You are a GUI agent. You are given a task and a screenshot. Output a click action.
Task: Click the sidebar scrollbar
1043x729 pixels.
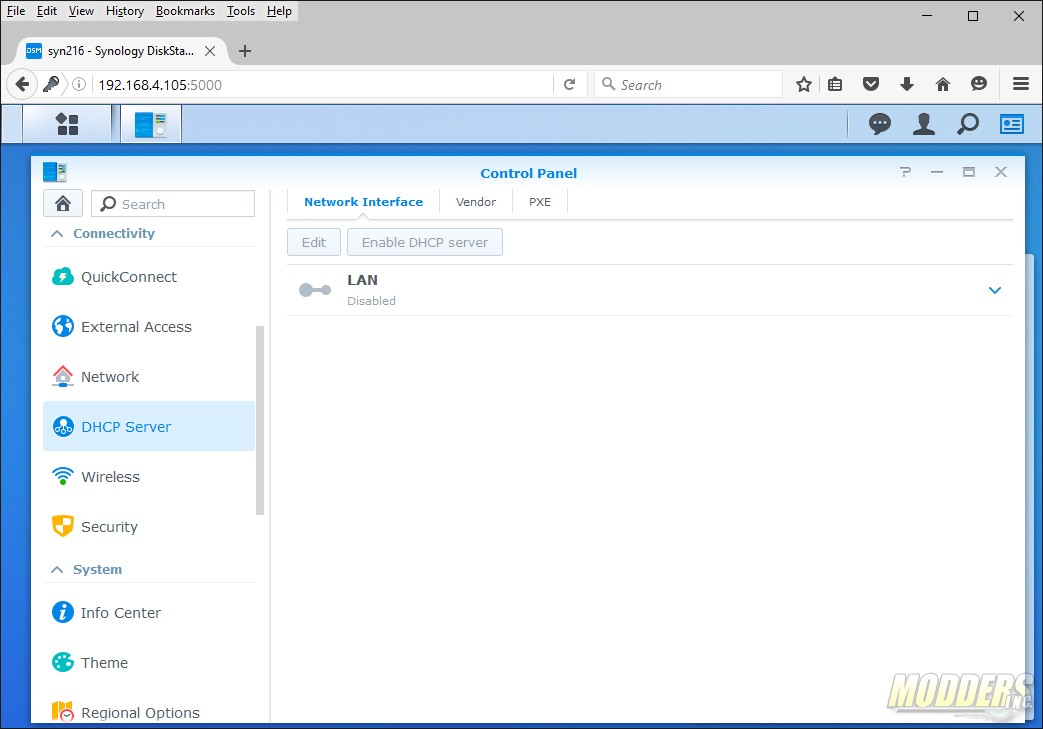click(x=260, y=420)
